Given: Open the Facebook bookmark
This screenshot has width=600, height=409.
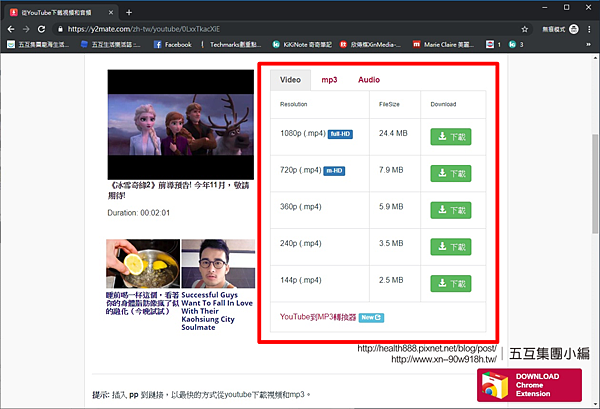Looking at the screenshot, I should (x=173, y=44).
